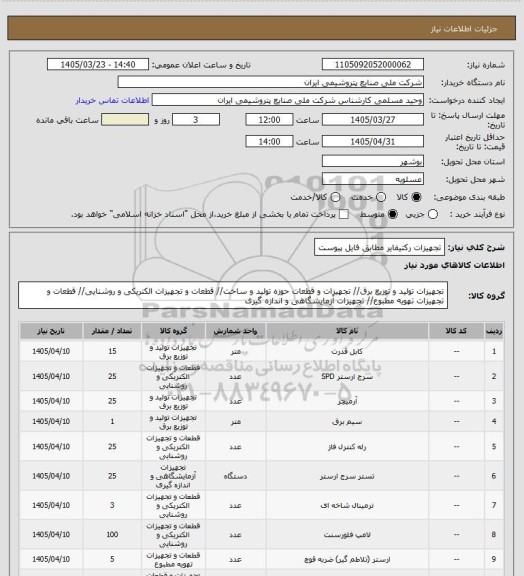
Task: Select the آرمیچر item name
Action: pyautogui.click(x=347, y=401)
